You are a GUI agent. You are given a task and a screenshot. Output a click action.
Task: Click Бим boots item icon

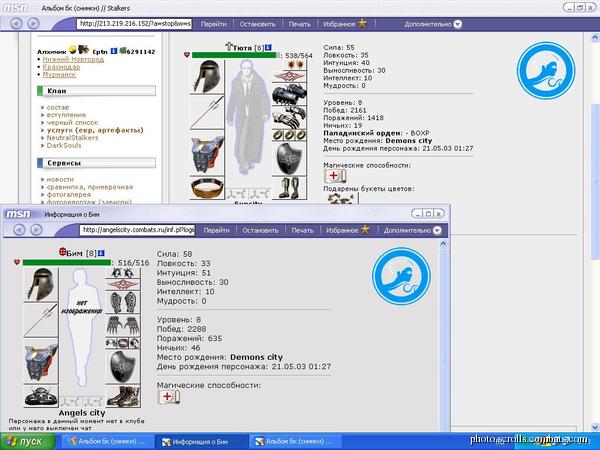click(x=123, y=396)
